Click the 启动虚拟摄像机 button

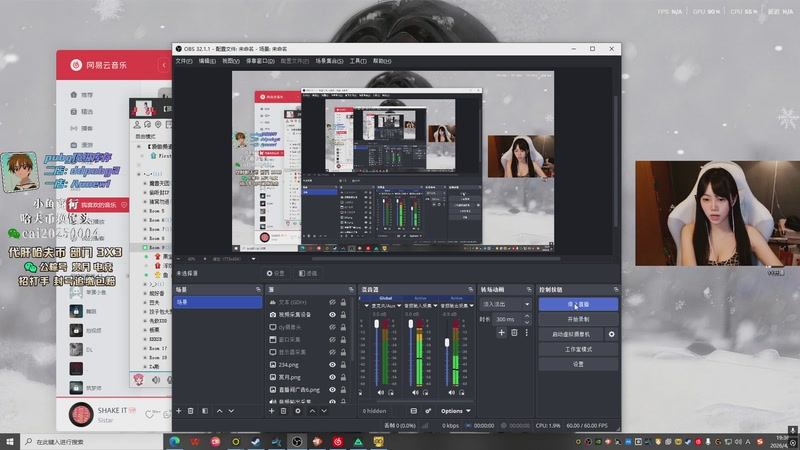[571, 334]
